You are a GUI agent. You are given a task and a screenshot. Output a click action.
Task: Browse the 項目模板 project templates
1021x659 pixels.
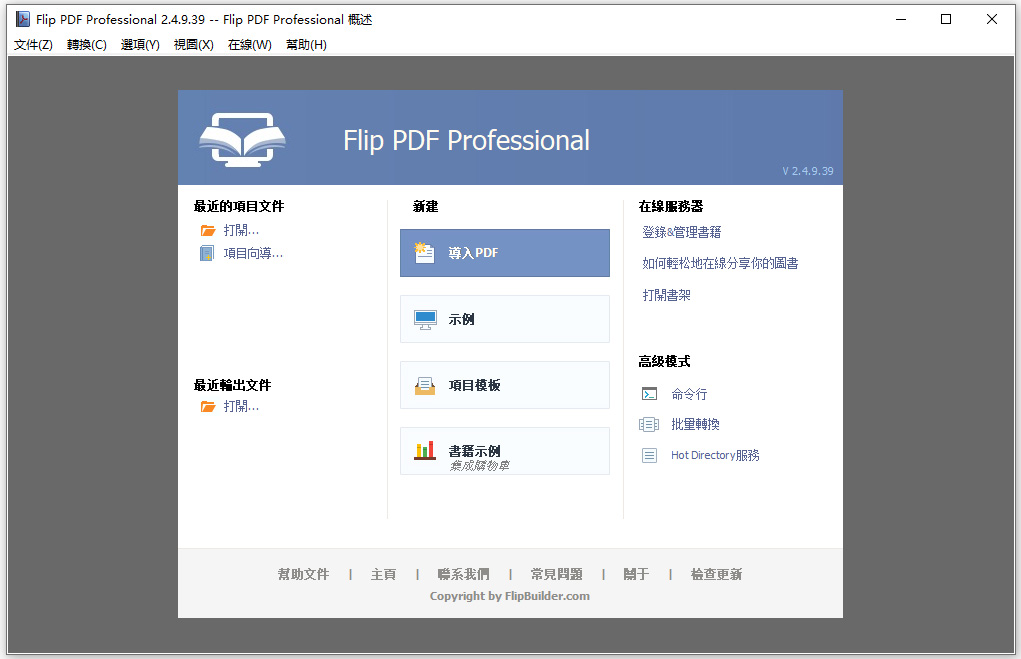(x=504, y=385)
